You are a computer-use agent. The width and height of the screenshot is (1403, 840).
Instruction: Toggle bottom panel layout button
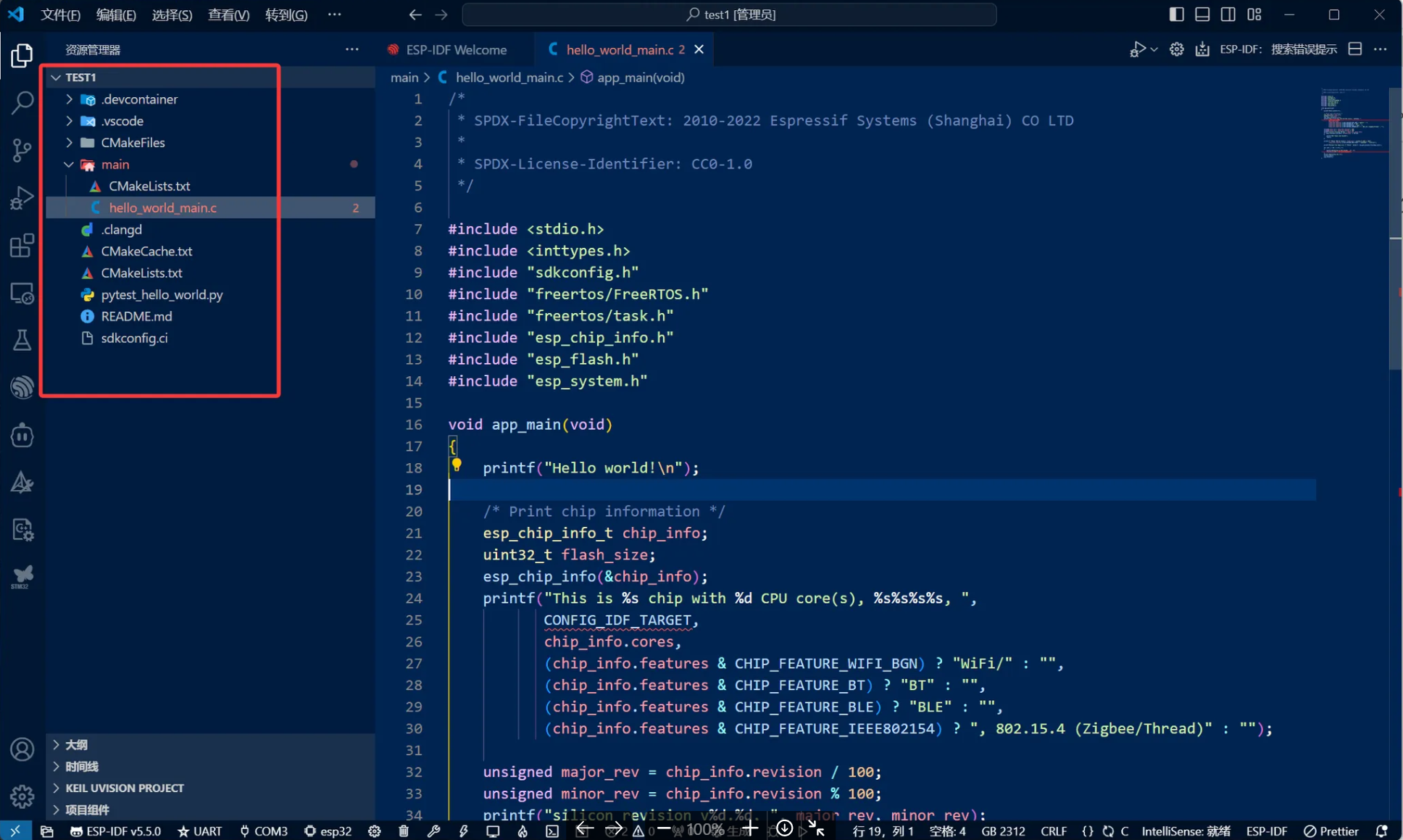click(1202, 14)
